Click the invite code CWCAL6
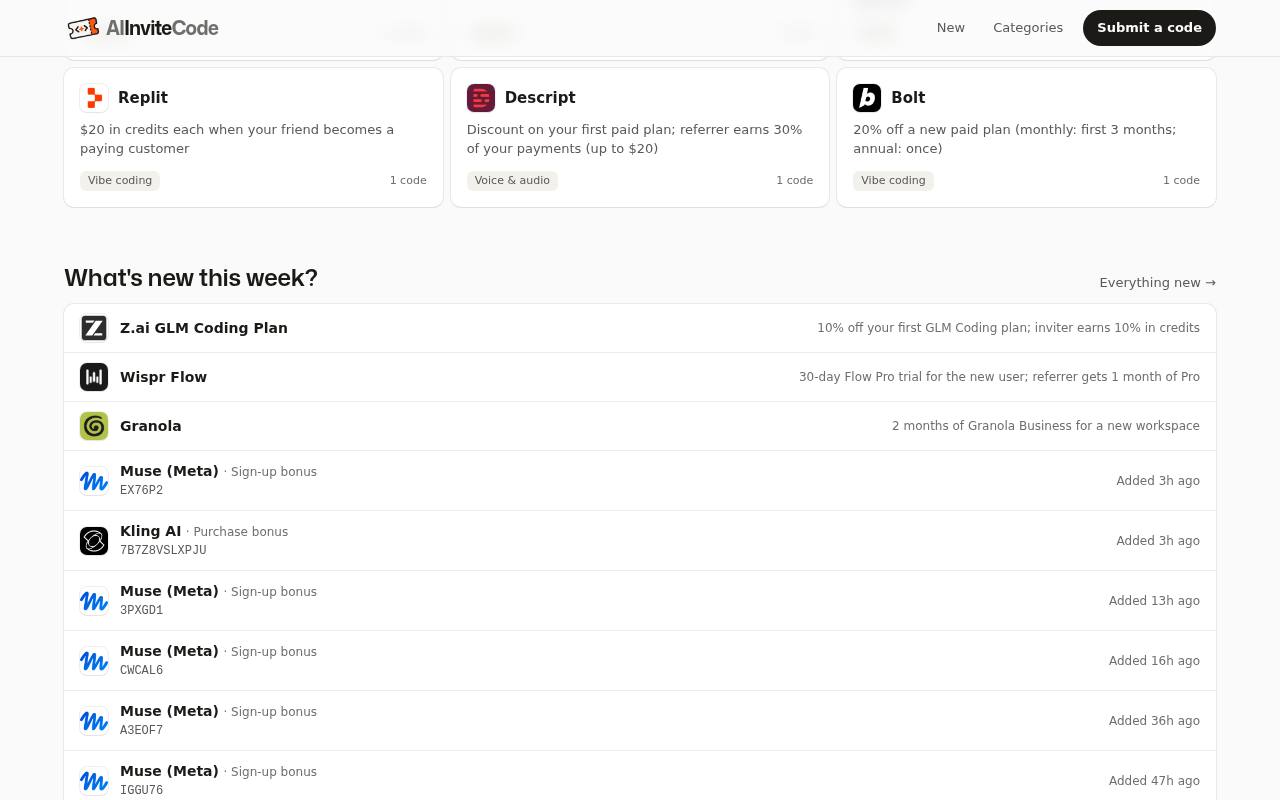Image resolution: width=1280 pixels, height=800 pixels. [x=141, y=671]
